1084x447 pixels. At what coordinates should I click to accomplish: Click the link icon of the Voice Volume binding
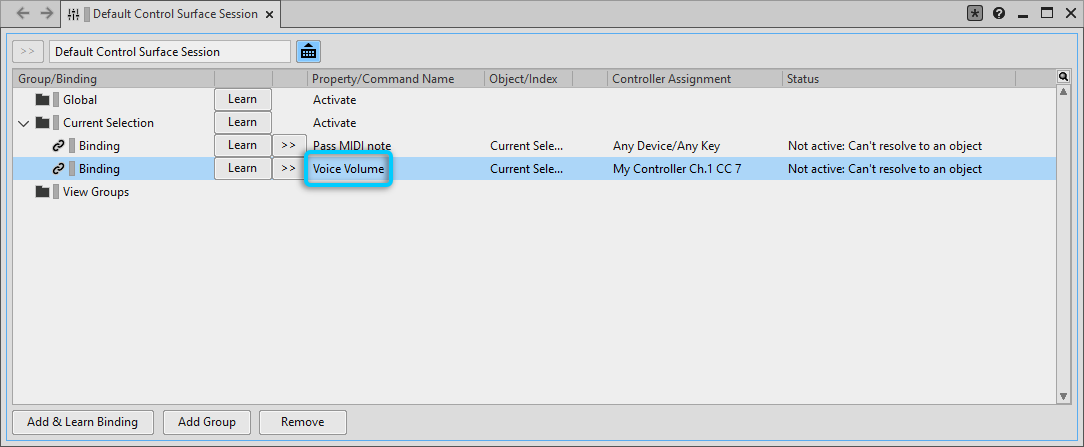58,169
